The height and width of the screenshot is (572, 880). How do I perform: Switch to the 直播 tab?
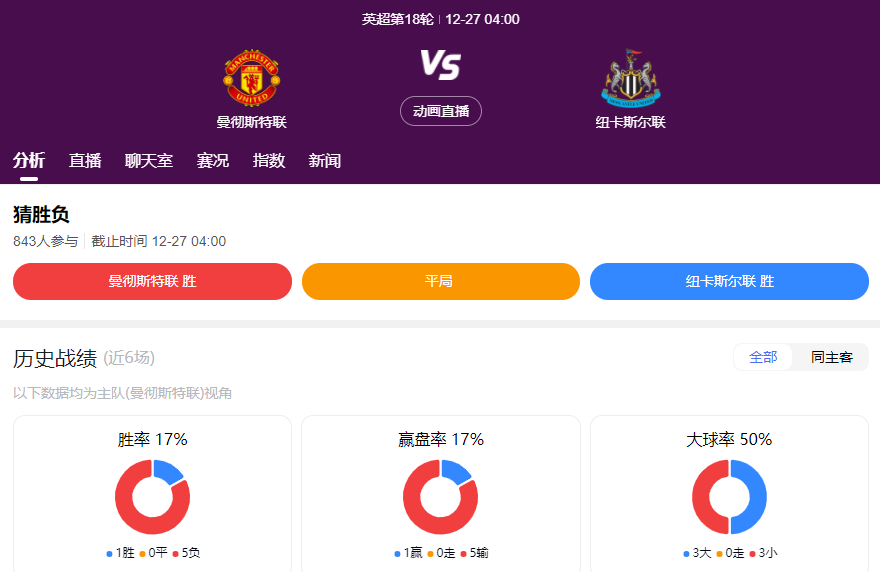(85, 160)
